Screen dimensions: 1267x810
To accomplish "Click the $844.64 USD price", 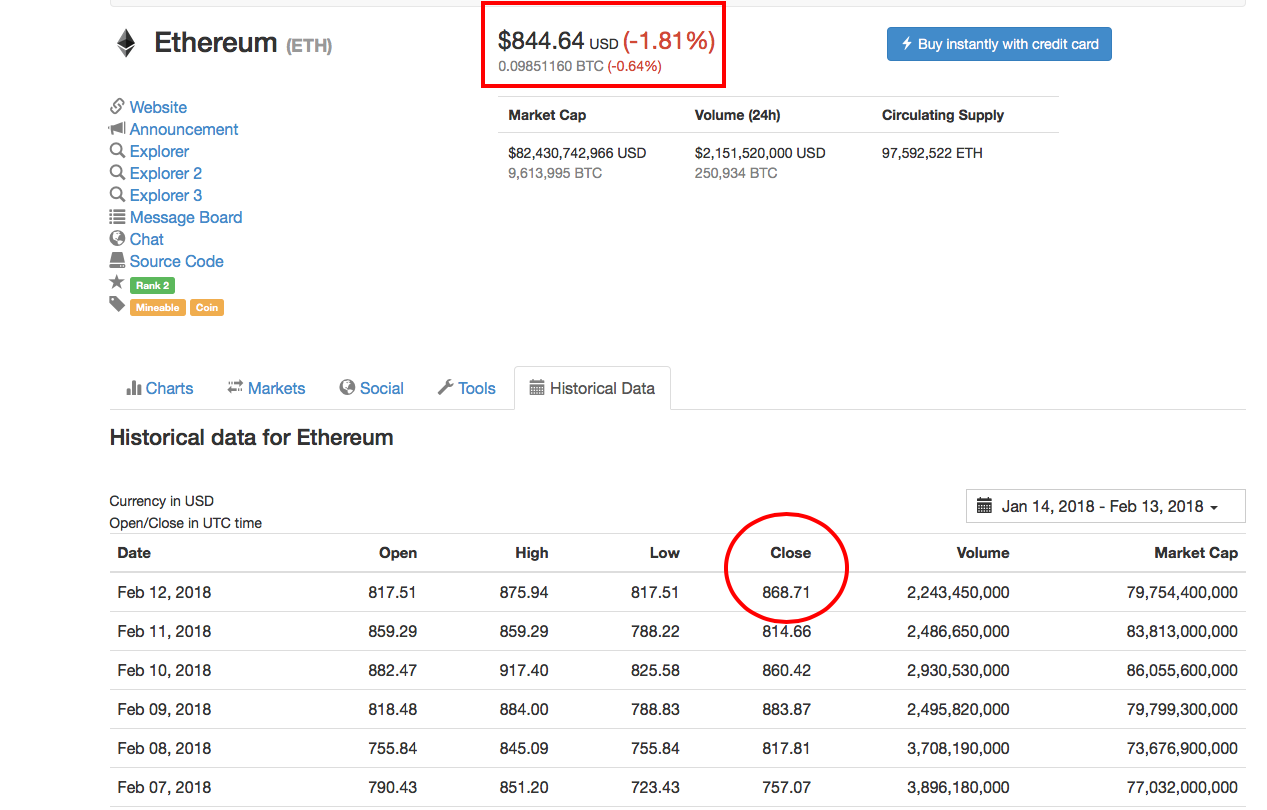I will [558, 41].
